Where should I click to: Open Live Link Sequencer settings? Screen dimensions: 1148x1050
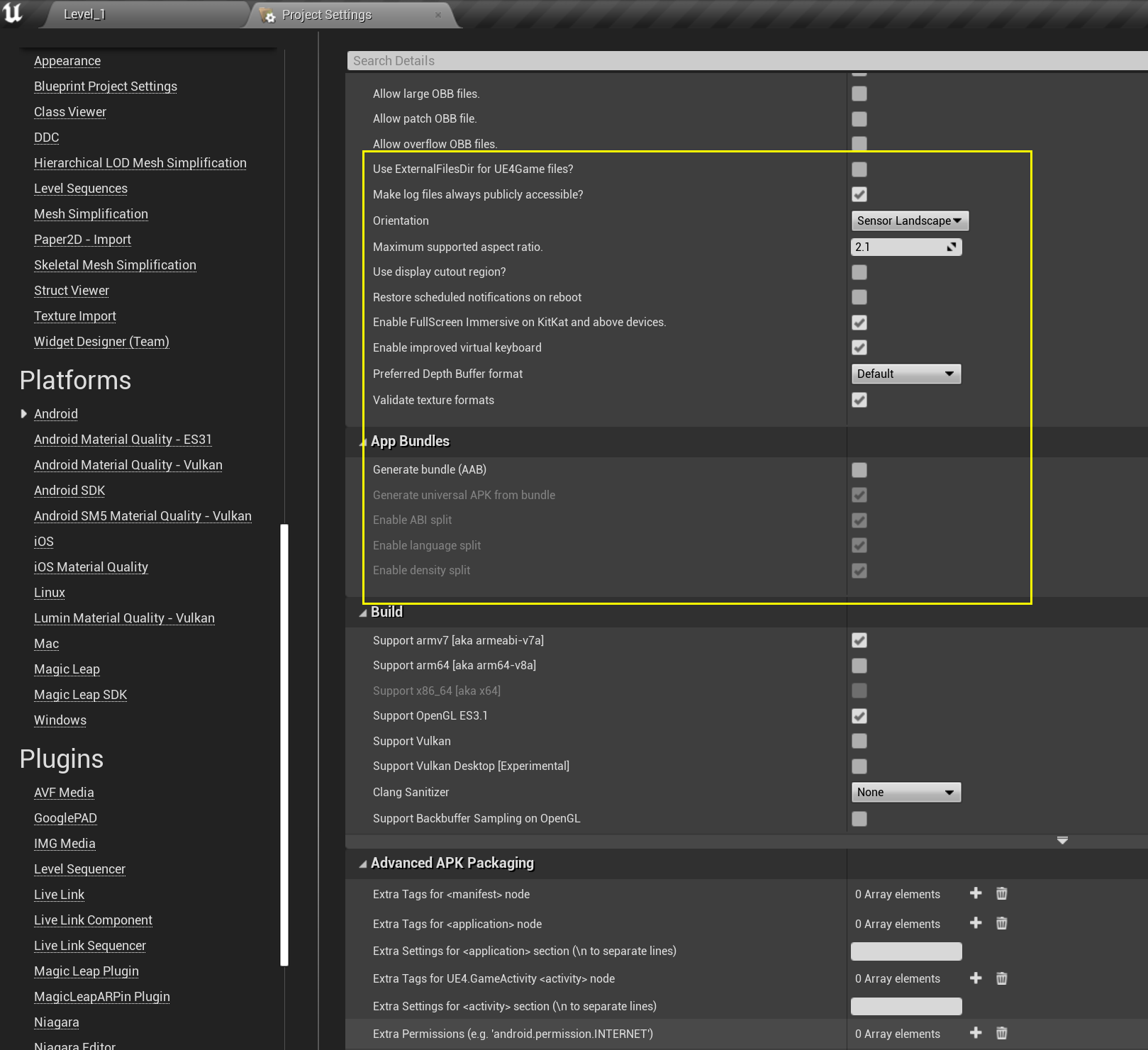pos(90,946)
